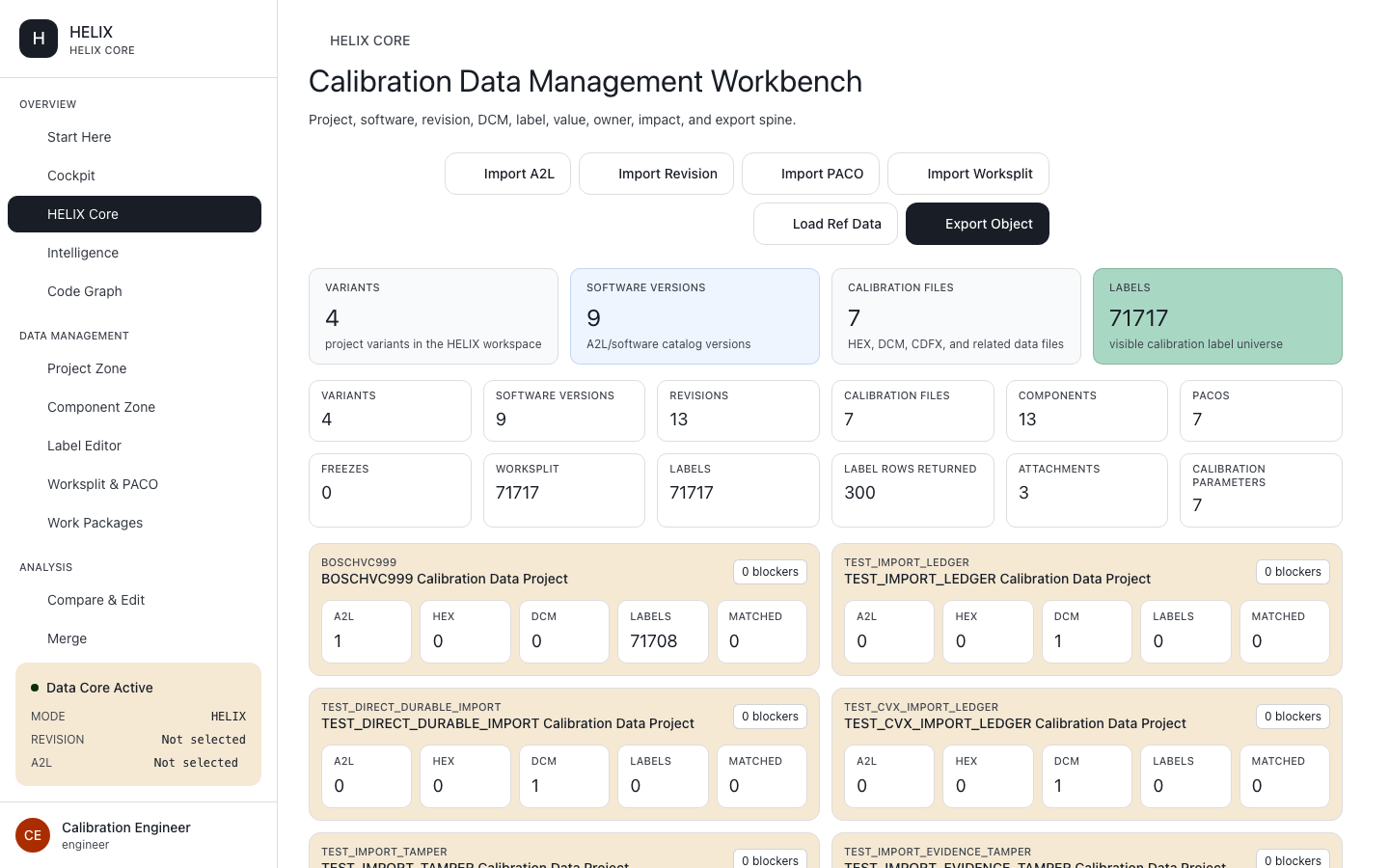Click TEST_CVX_IMPORT_LEDGER Matched cell
Image resolution: width=1389 pixels, height=868 pixels.
[1285, 776]
